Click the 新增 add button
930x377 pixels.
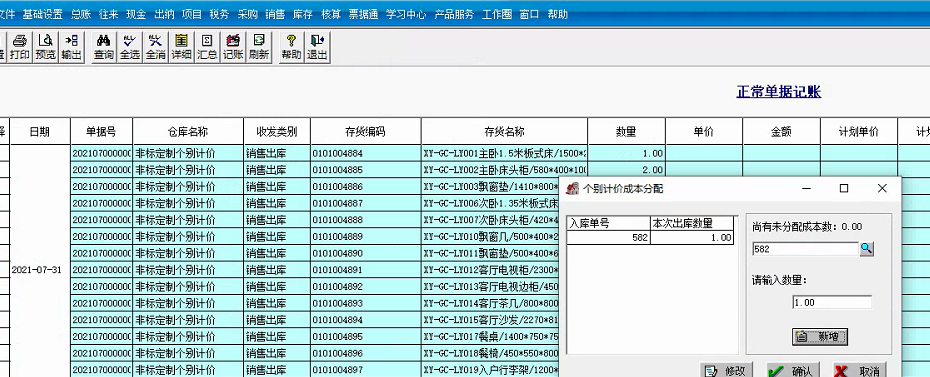820,337
